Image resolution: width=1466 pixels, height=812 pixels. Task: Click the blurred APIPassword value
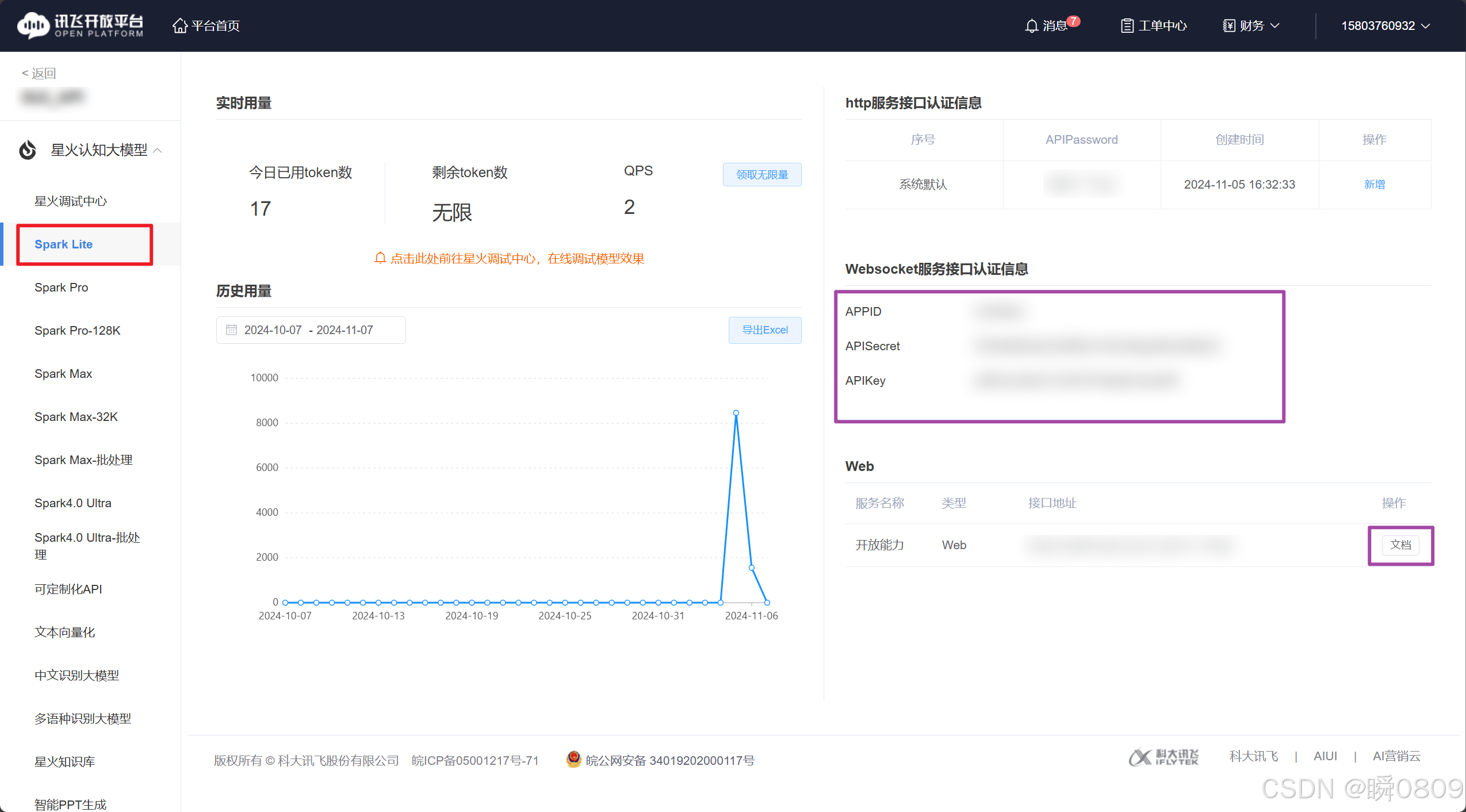(1081, 184)
